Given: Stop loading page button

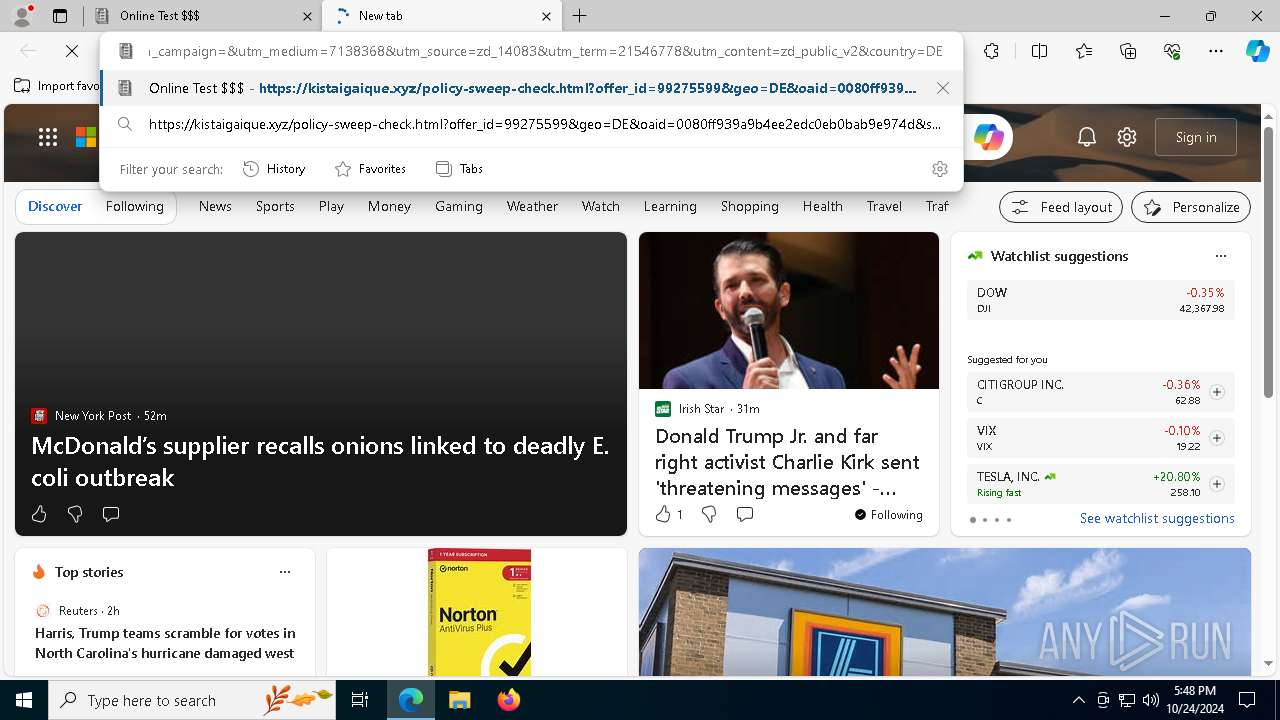Looking at the screenshot, I should pos(72,51).
